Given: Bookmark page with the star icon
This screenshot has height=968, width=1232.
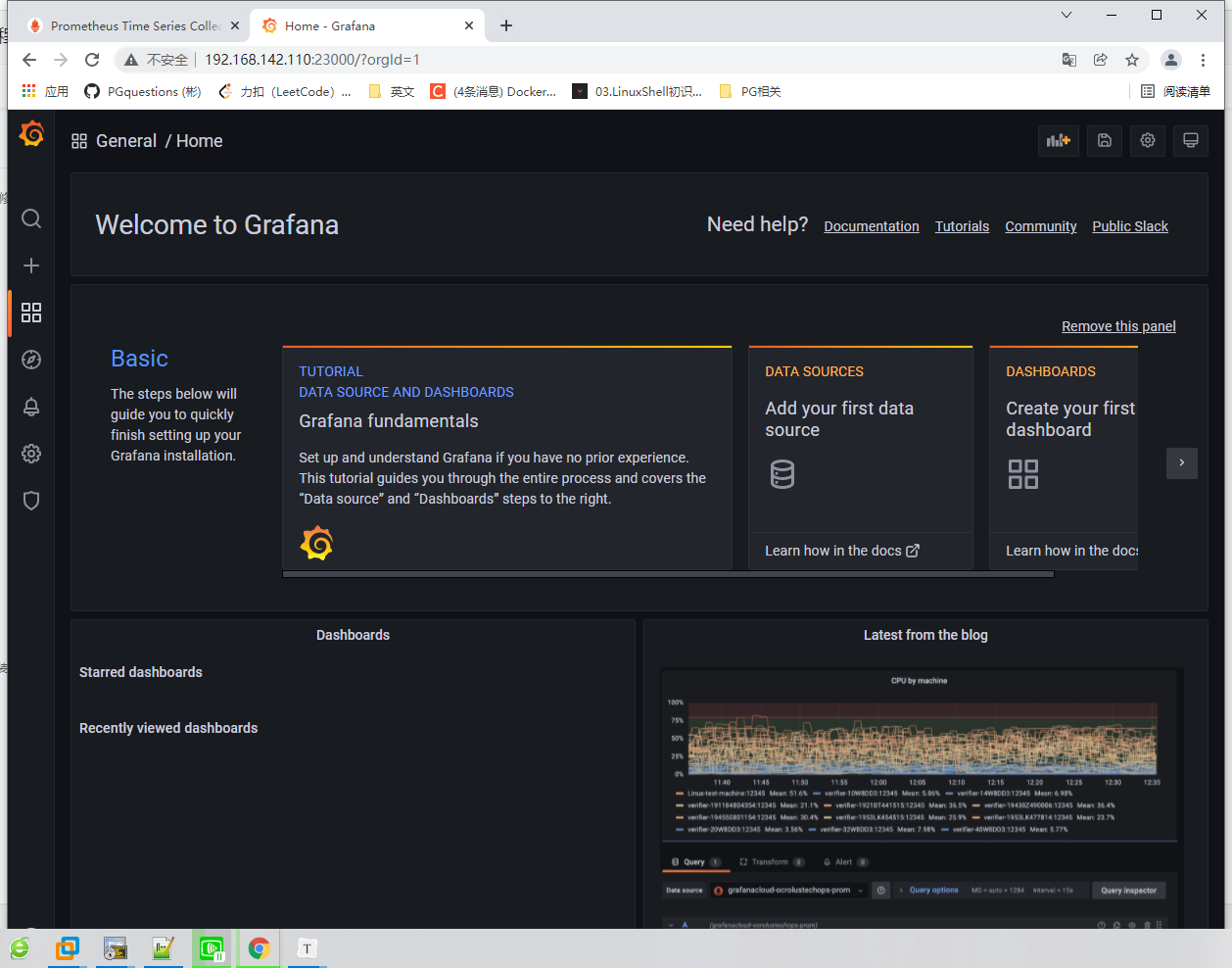Looking at the screenshot, I should (x=1132, y=60).
